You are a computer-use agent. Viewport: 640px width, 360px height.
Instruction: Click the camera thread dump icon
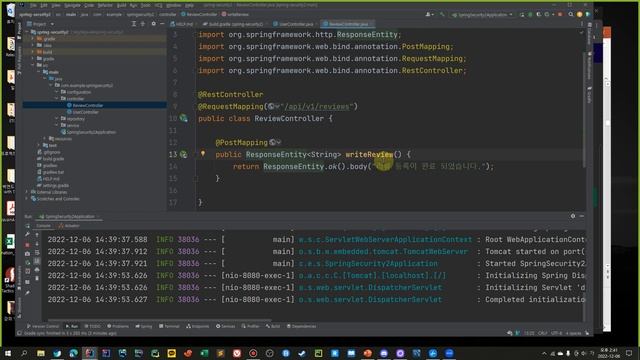point(27,254)
